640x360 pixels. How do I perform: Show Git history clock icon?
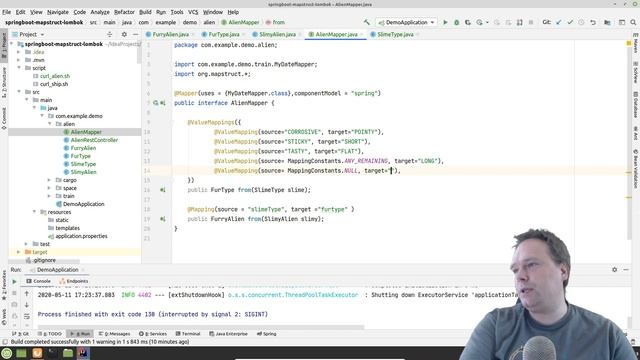pos(581,22)
